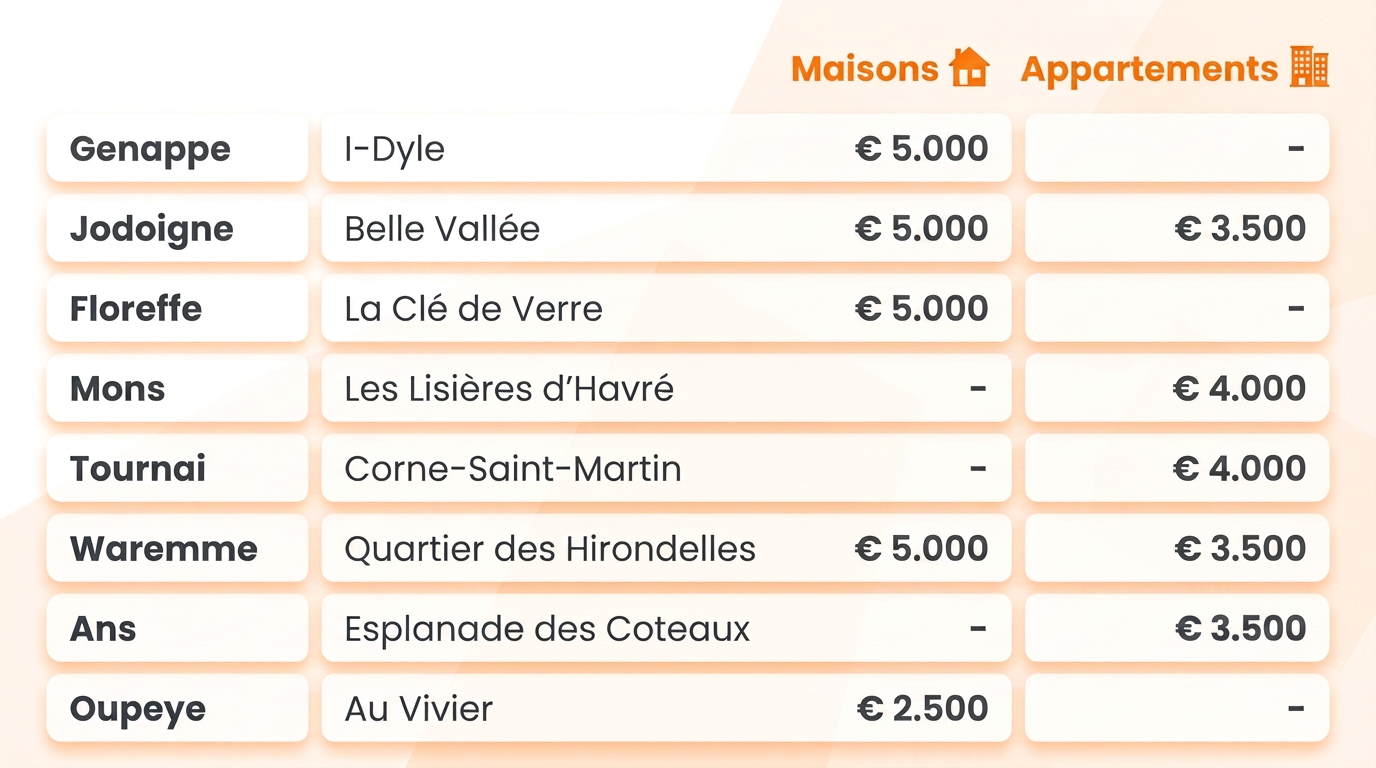
Task: Select the Ans city cell
Action: pyautogui.click(x=177, y=628)
